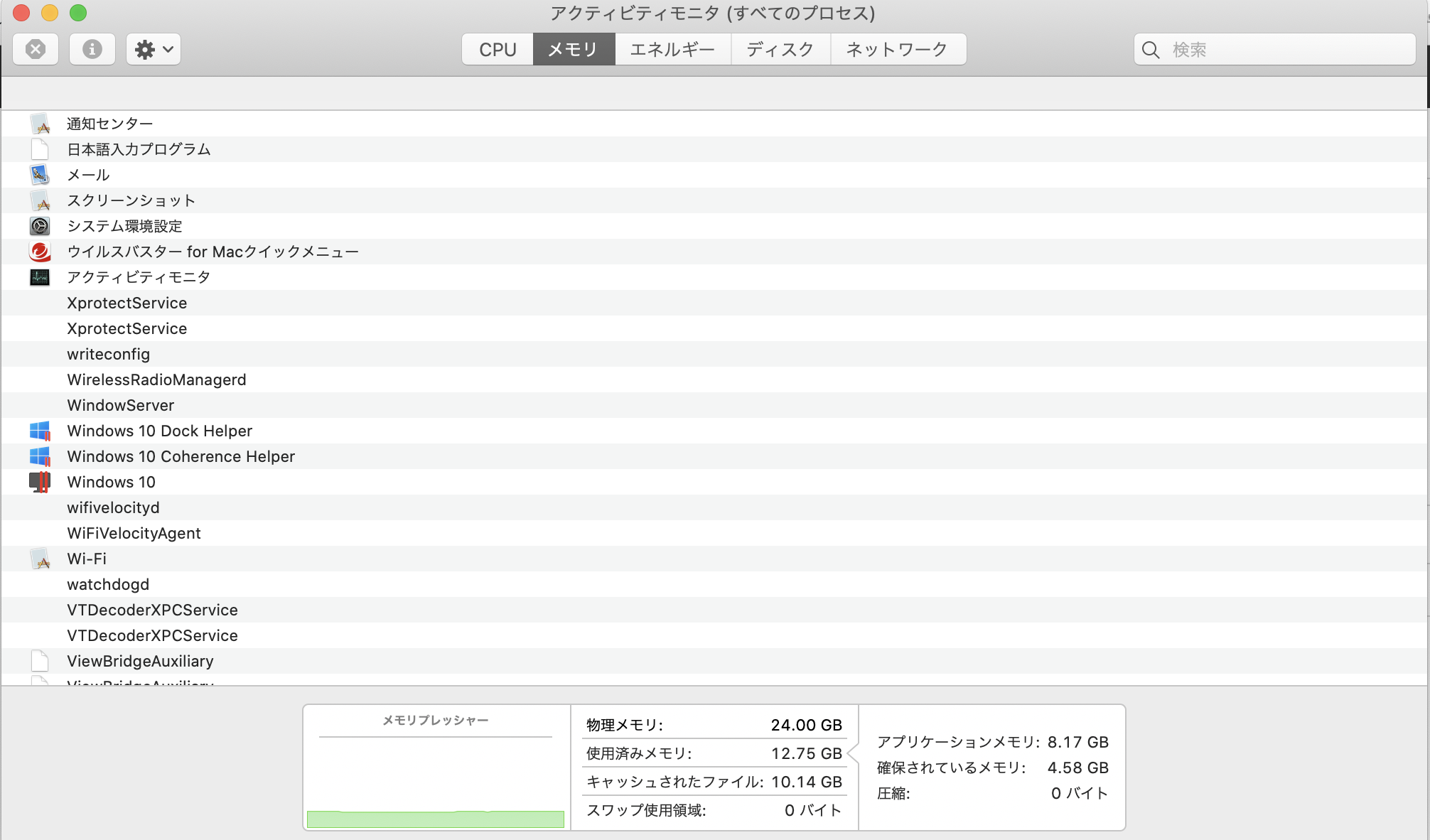
Task: Click the ウイルスバスター red icon
Action: click(x=40, y=252)
